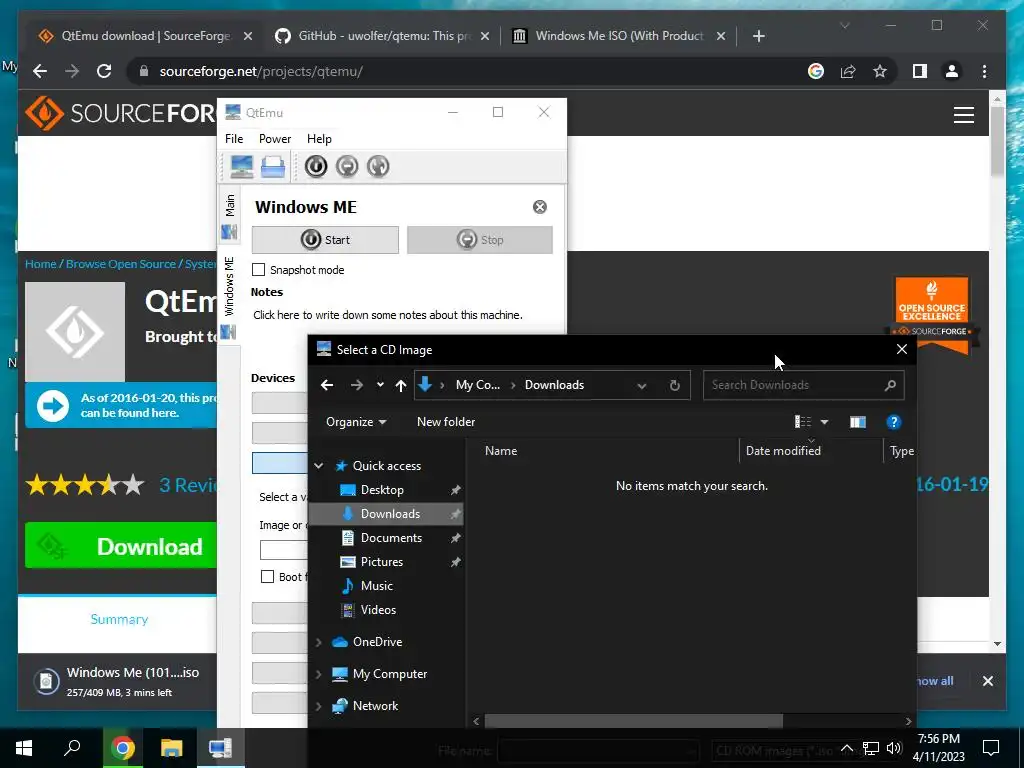Viewport: 1024px width, 768px height.
Task: Switch to the GitHub uwolfer/qtemu tab
Action: [x=383, y=36]
